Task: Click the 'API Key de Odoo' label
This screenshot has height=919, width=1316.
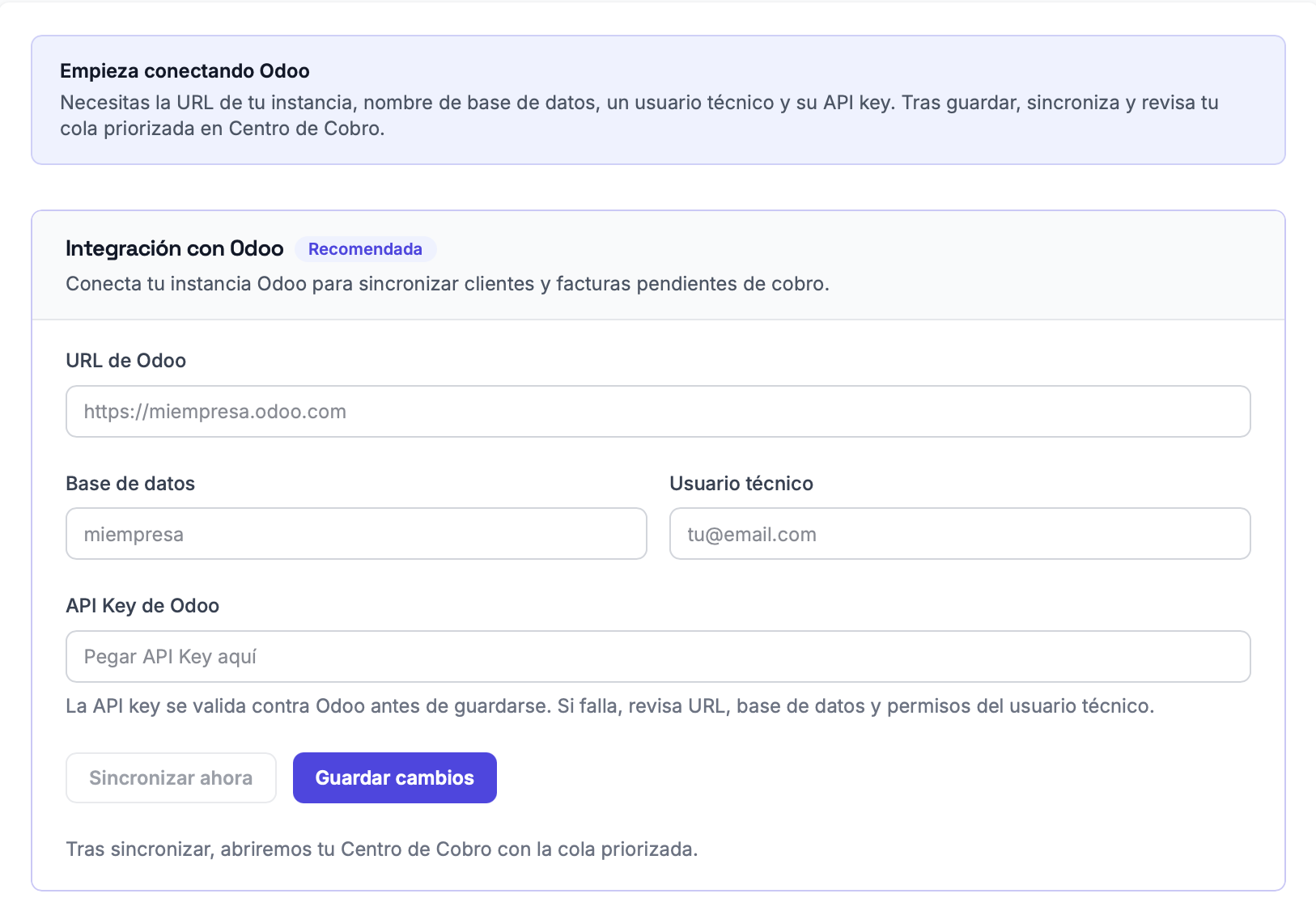Action: point(142,606)
